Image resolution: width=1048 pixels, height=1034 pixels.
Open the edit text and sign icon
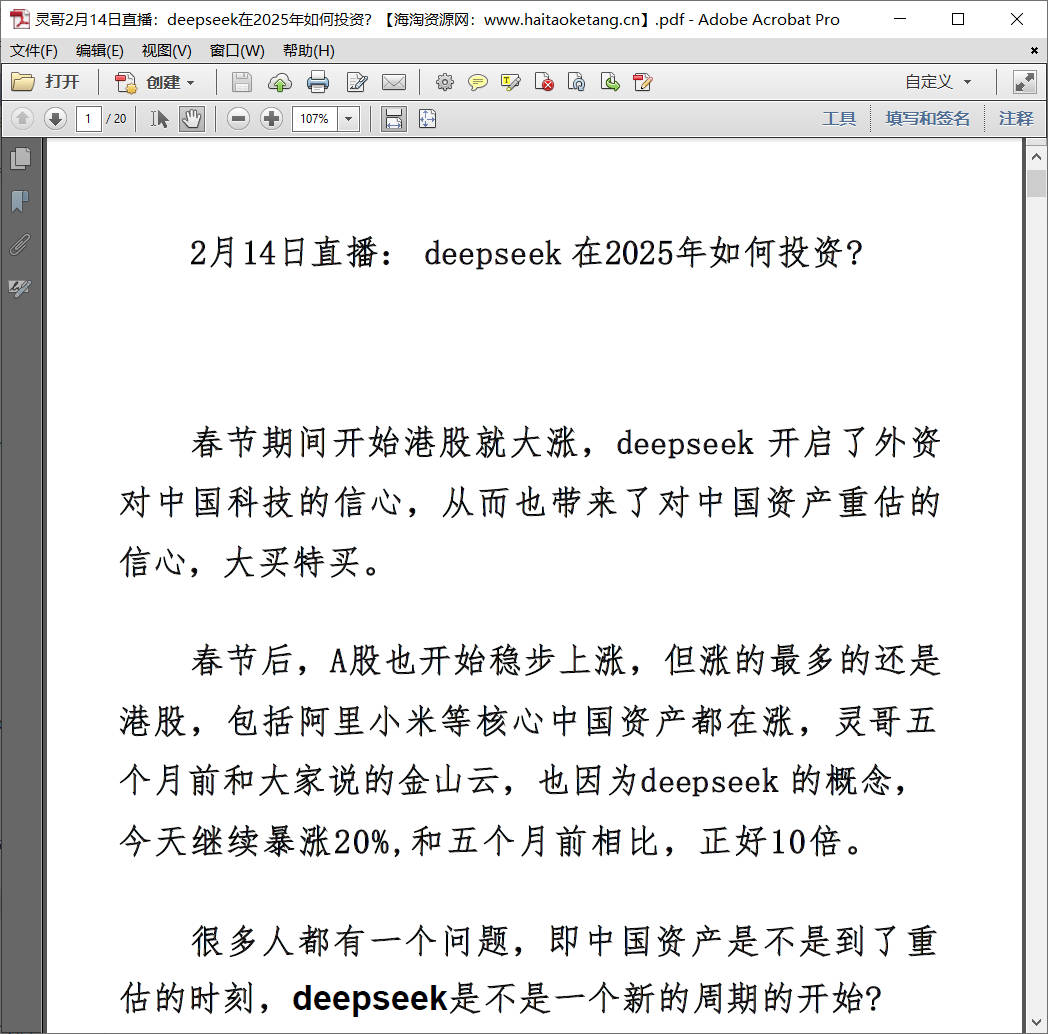tap(357, 82)
